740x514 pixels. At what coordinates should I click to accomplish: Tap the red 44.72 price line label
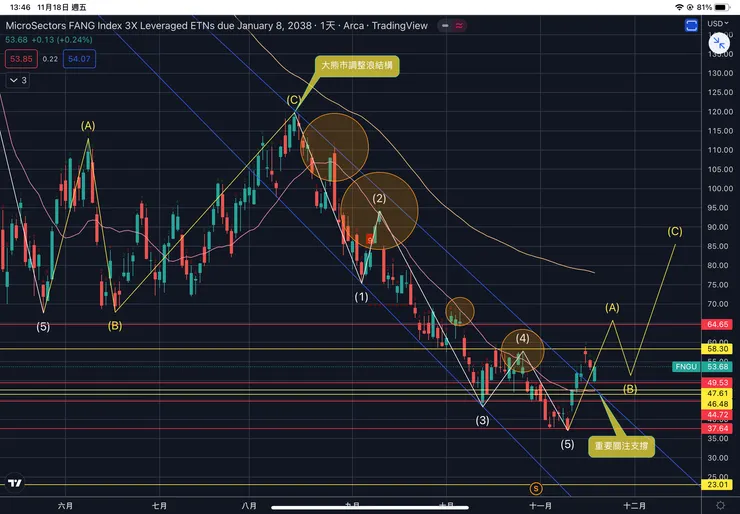(x=717, y=415)
